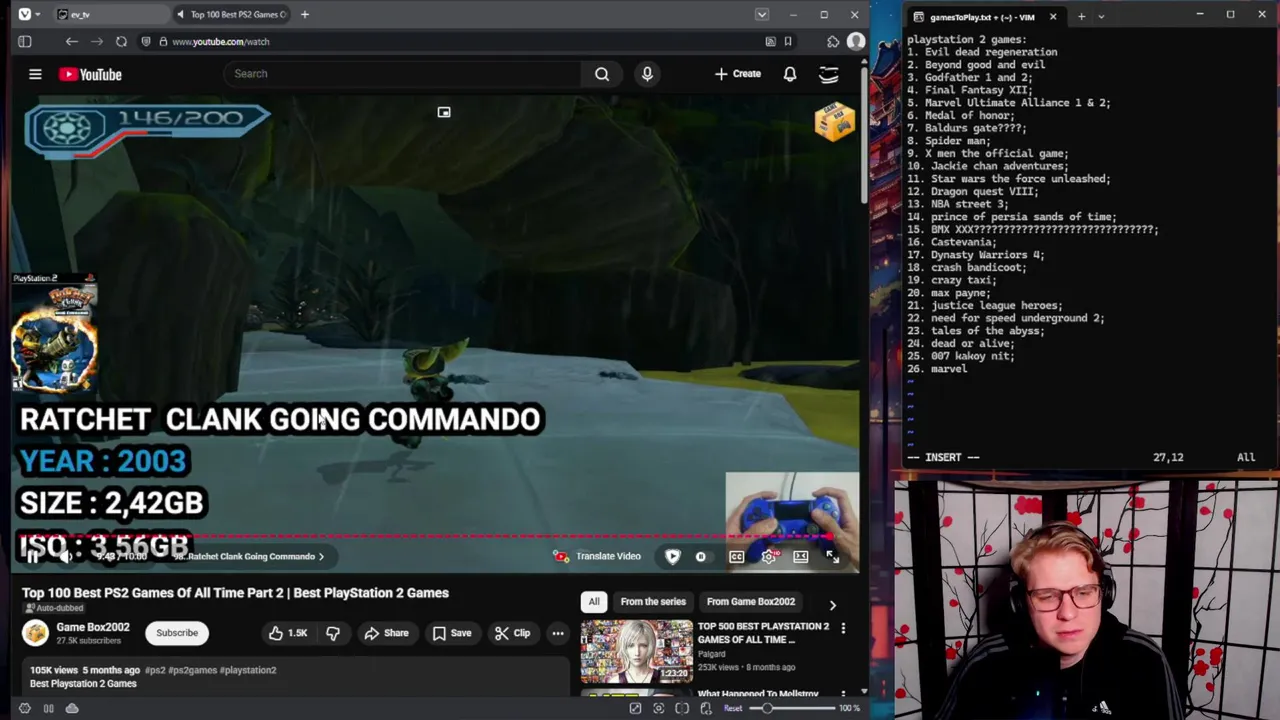Go back with the browser back arrow
The width and height of the screenshot is (1280, 720).
(71, 41)
